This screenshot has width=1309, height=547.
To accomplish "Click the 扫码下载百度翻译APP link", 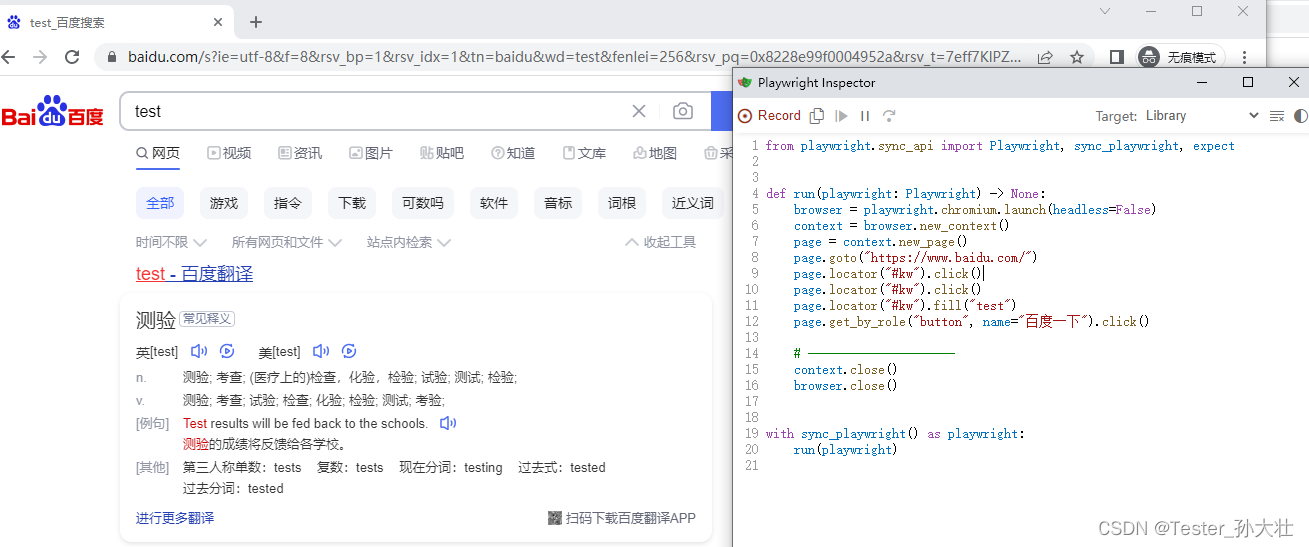I will tap(622, 518).
